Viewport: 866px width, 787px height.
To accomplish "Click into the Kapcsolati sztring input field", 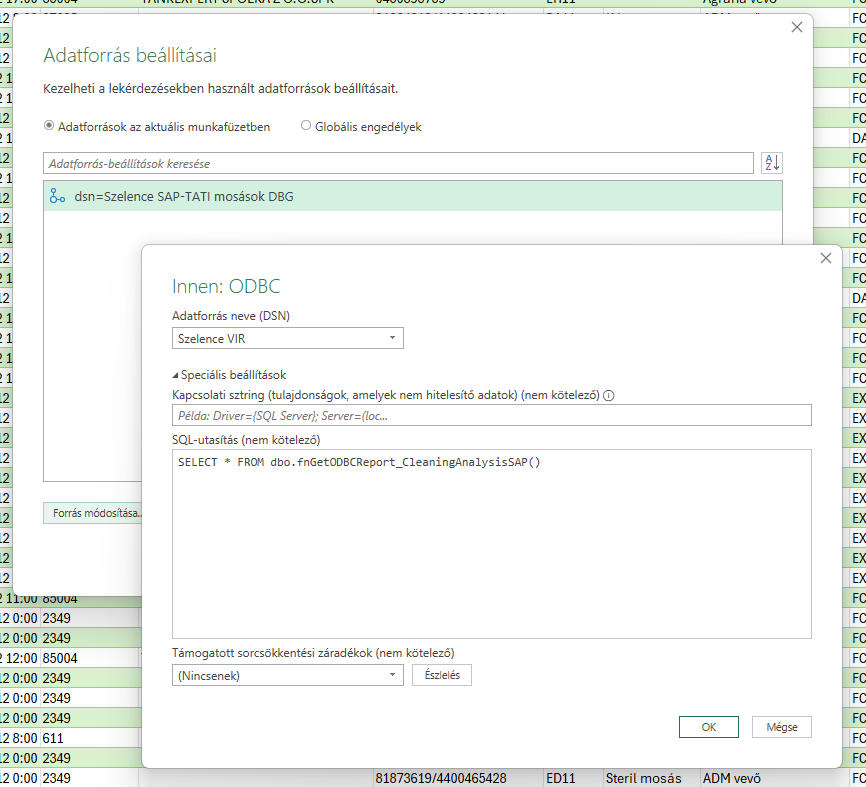I will pyautogui.click(x=491, y=416).
